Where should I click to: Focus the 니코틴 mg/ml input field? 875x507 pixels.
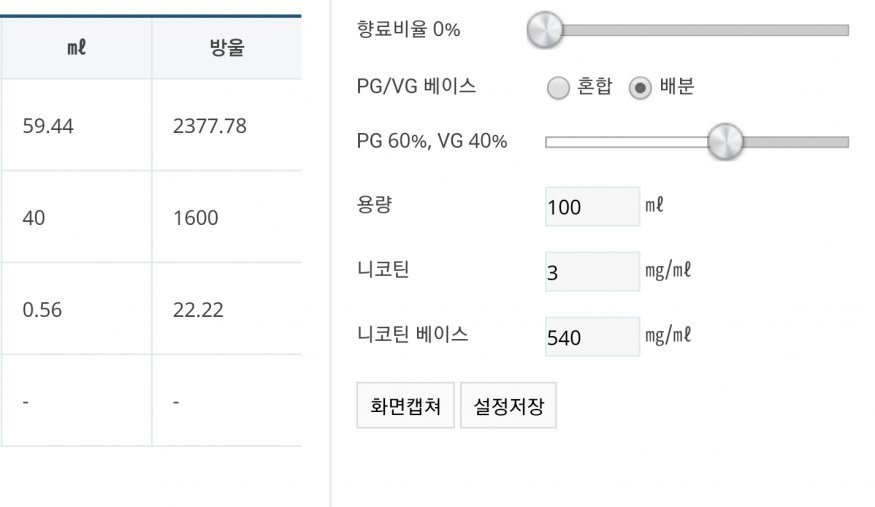pos(593,272)
